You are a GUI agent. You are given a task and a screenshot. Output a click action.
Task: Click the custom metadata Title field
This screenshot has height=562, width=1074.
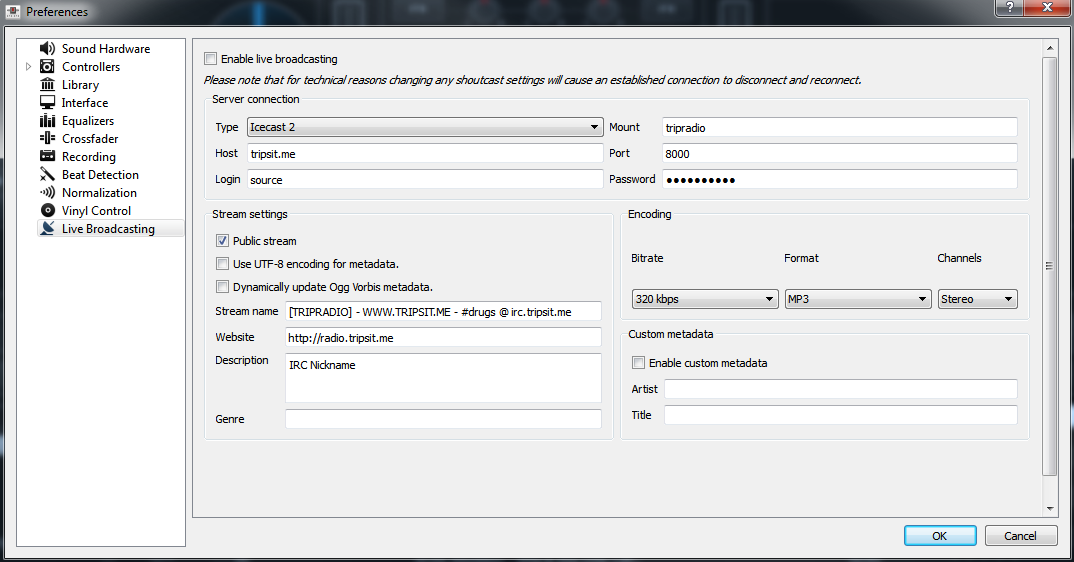click(x=840, y=415)
